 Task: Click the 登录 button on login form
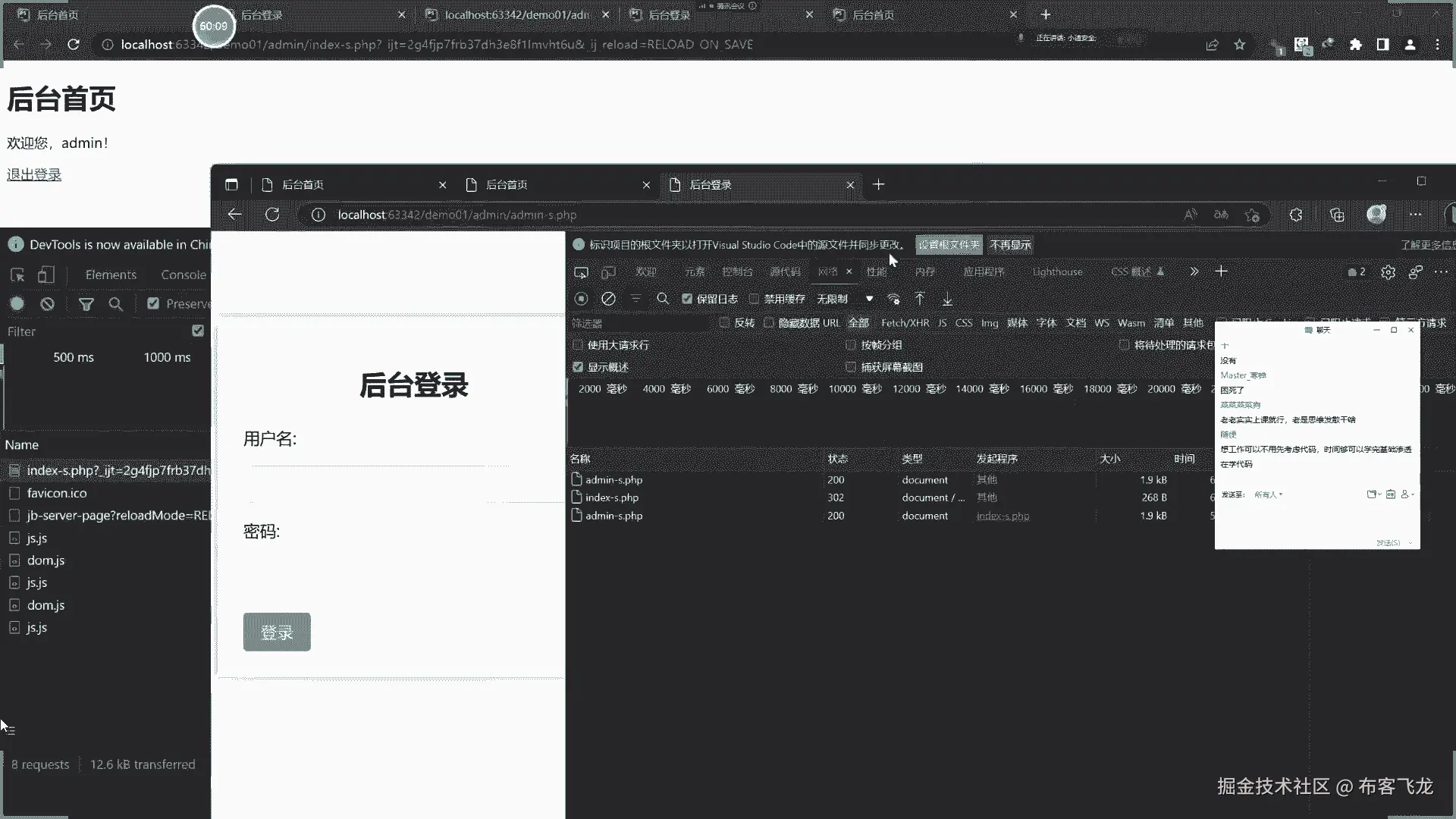tap(277, 632)
